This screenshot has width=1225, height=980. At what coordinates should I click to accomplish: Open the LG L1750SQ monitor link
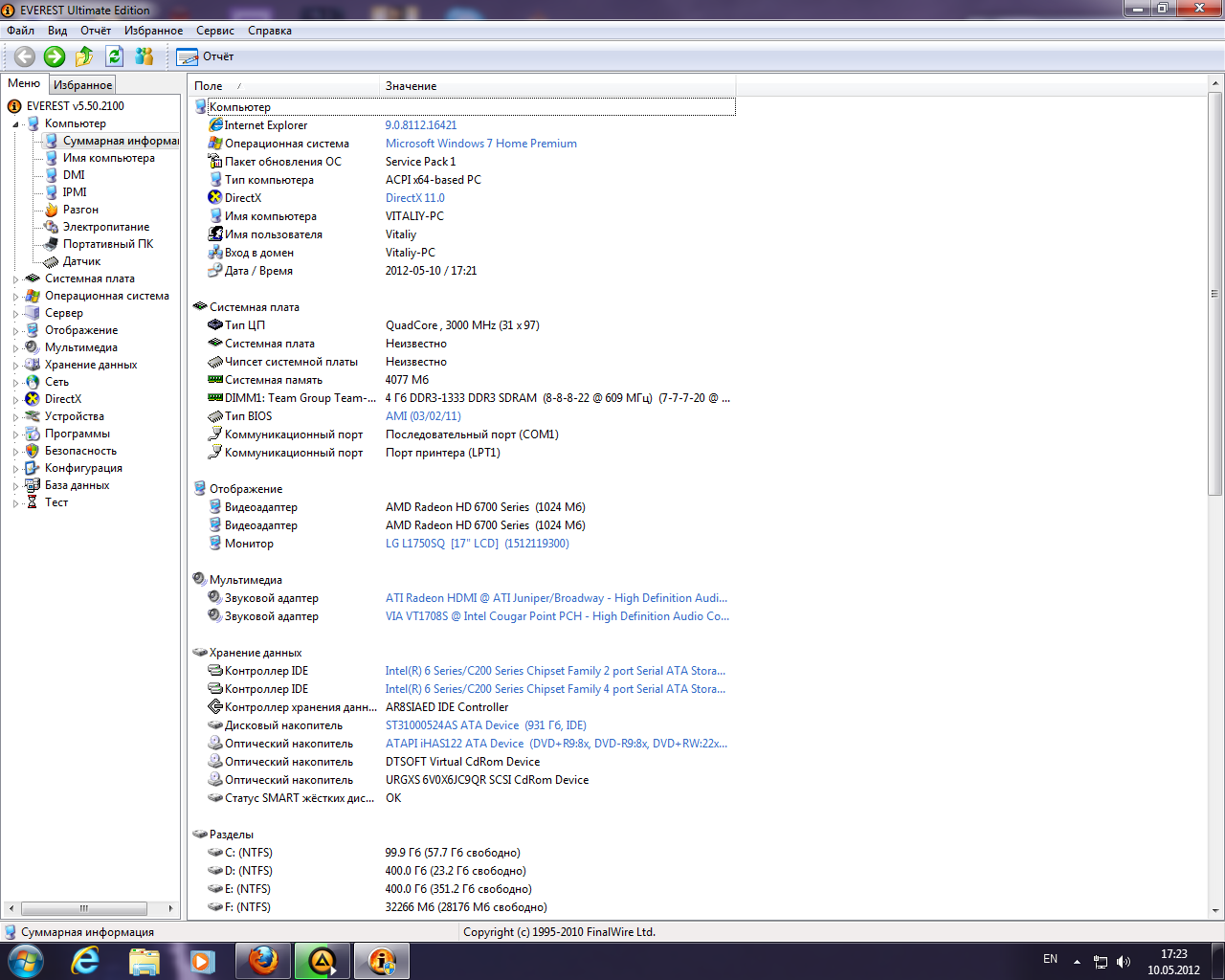pos(478,543)
